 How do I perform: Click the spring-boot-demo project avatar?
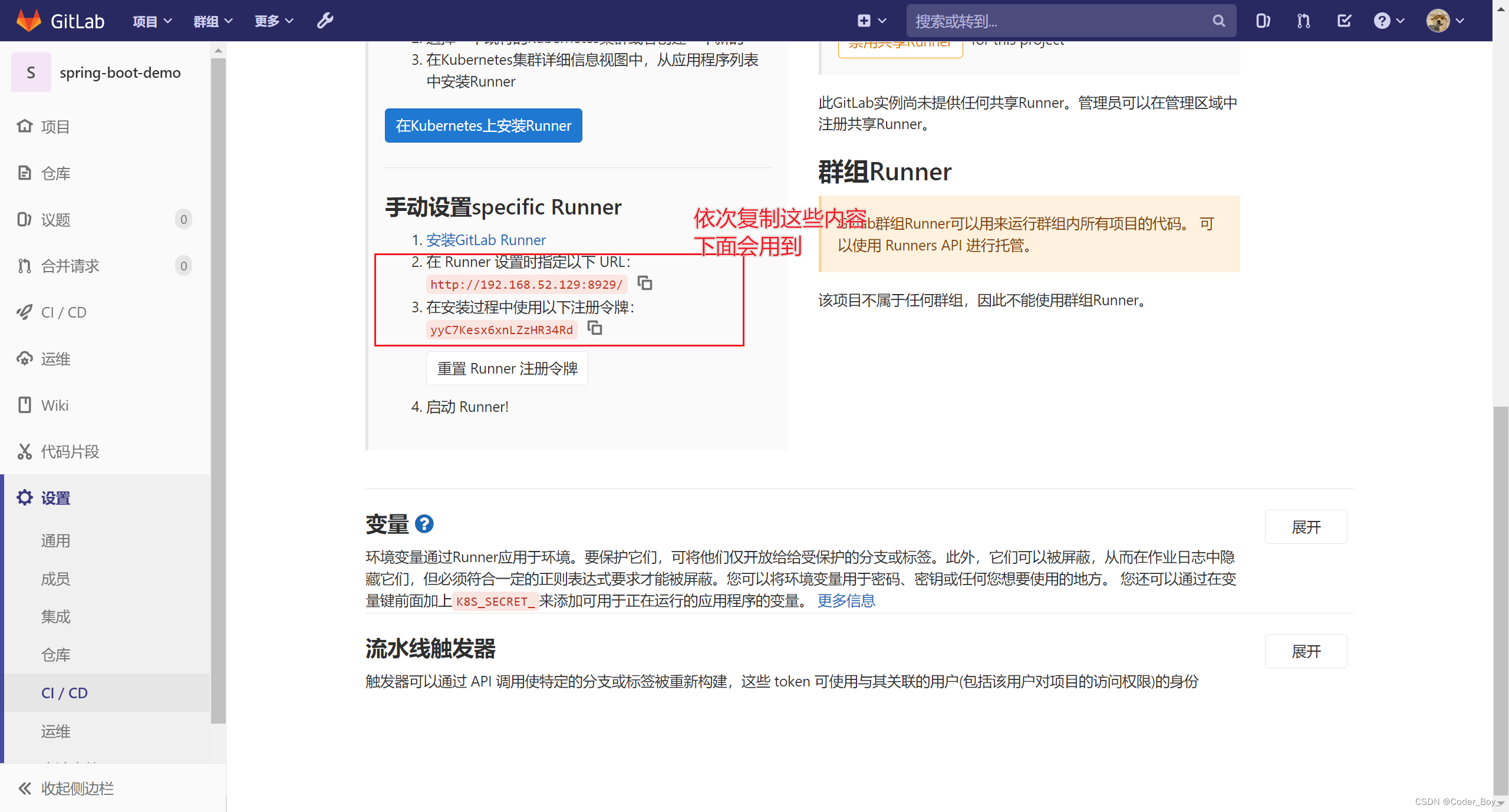[31, 72]
